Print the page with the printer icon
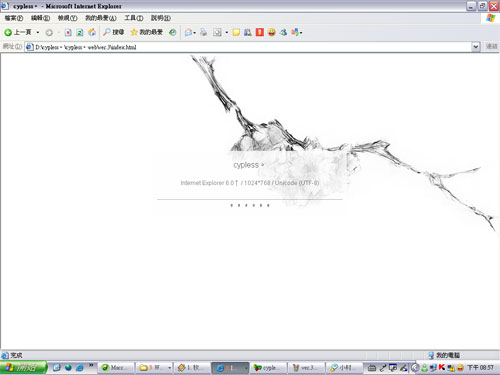The width and height of the screenshot is (500, 375). pyautogui.click(x=203, y=32)
